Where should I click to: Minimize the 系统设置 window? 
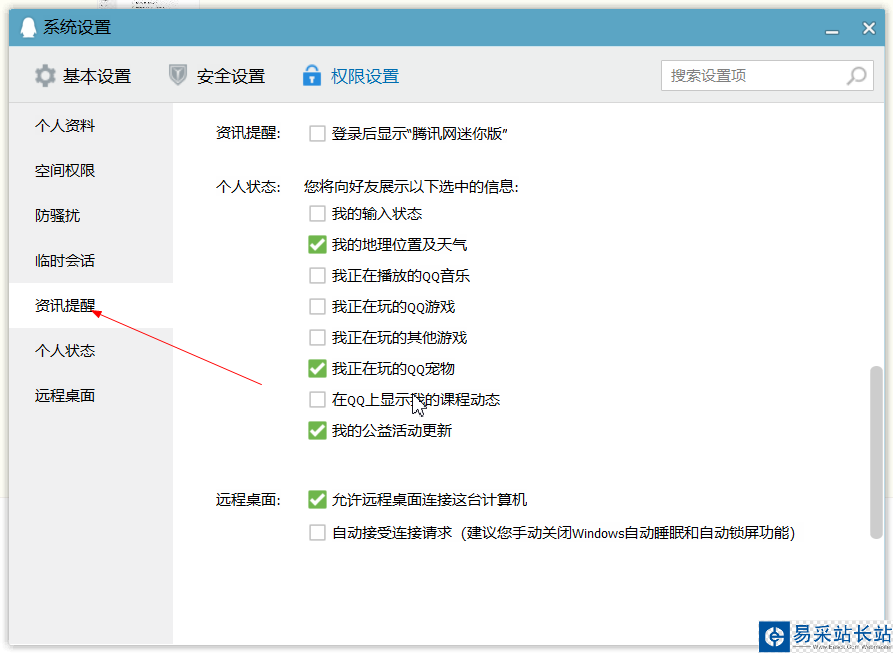[x=832, y=32]
